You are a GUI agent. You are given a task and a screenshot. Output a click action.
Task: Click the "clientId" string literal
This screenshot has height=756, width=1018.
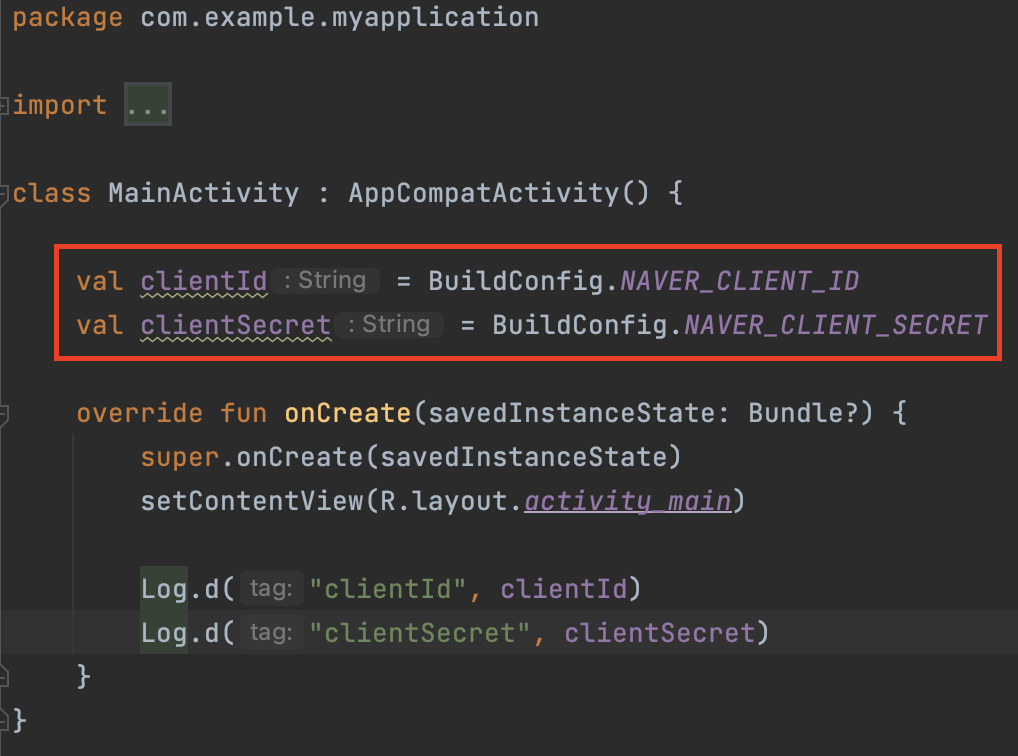pyautogui.click(x=388, y=589)
